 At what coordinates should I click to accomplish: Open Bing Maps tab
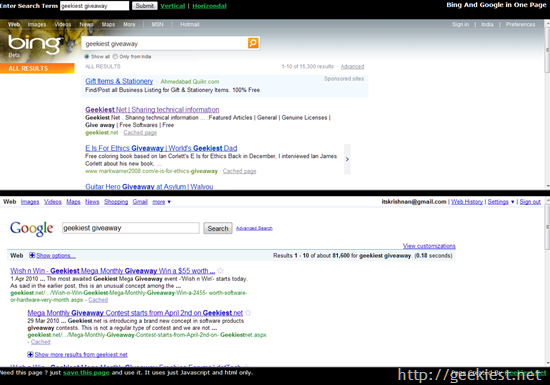(108, 24)
